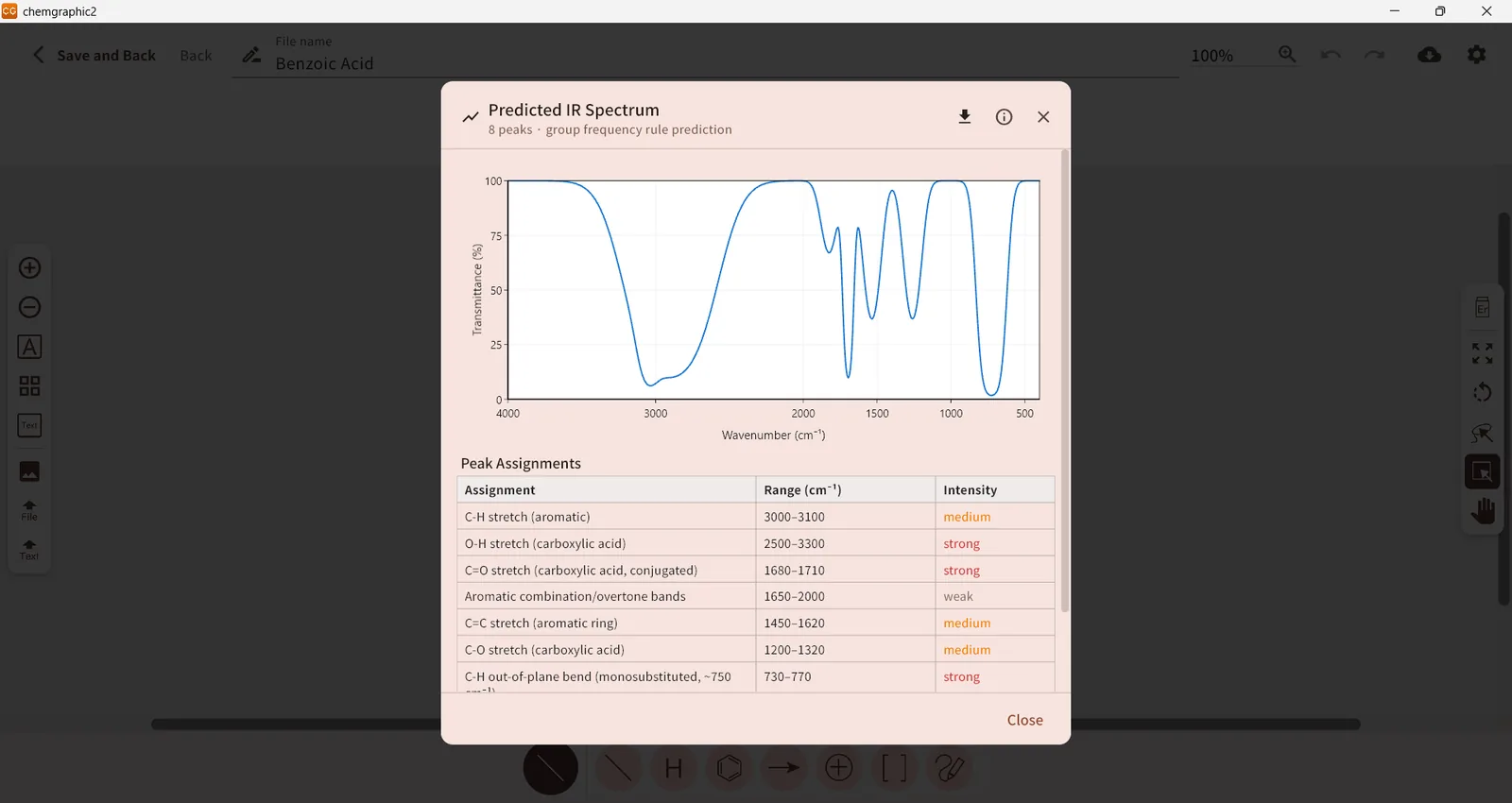This screenshot has width=1512, height=803.
Task: Click the canvas horizontal scrollbar
Action: coord(756,725)
